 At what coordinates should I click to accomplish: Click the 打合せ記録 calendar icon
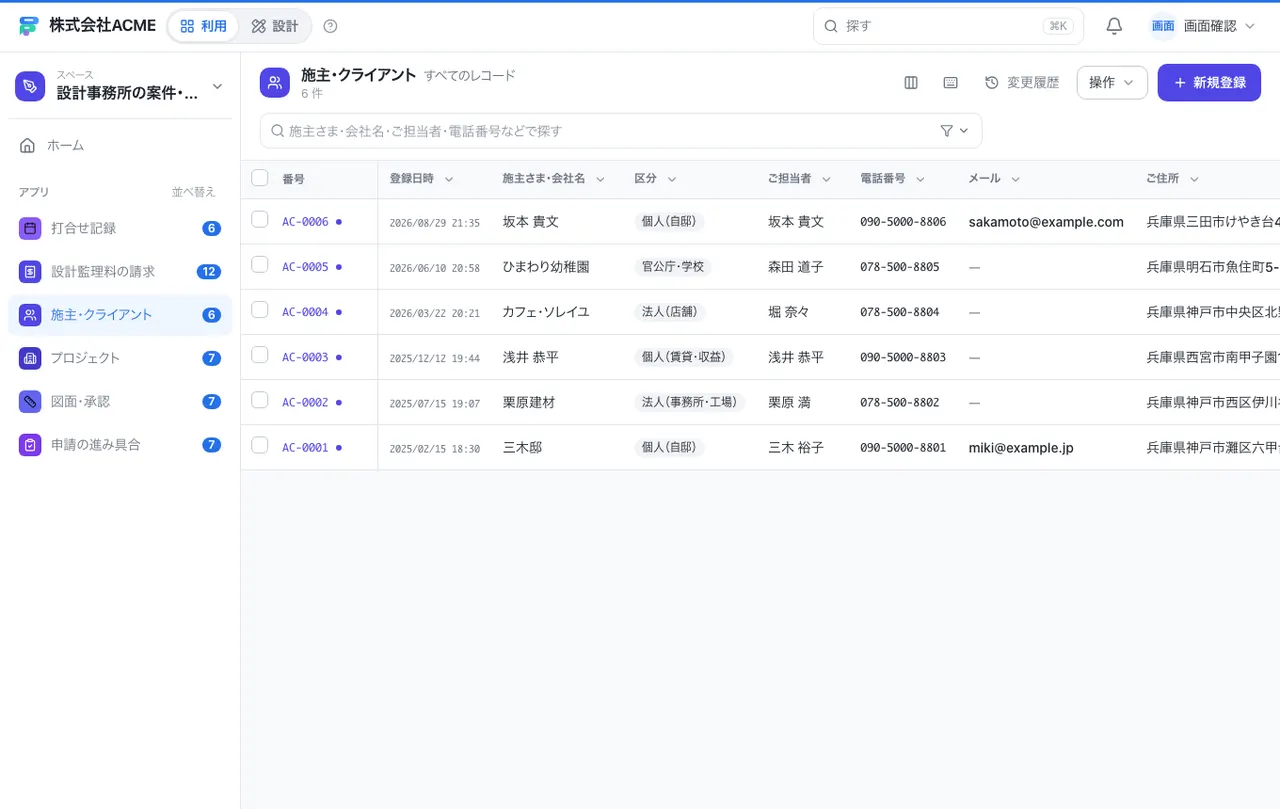[30, 228]
